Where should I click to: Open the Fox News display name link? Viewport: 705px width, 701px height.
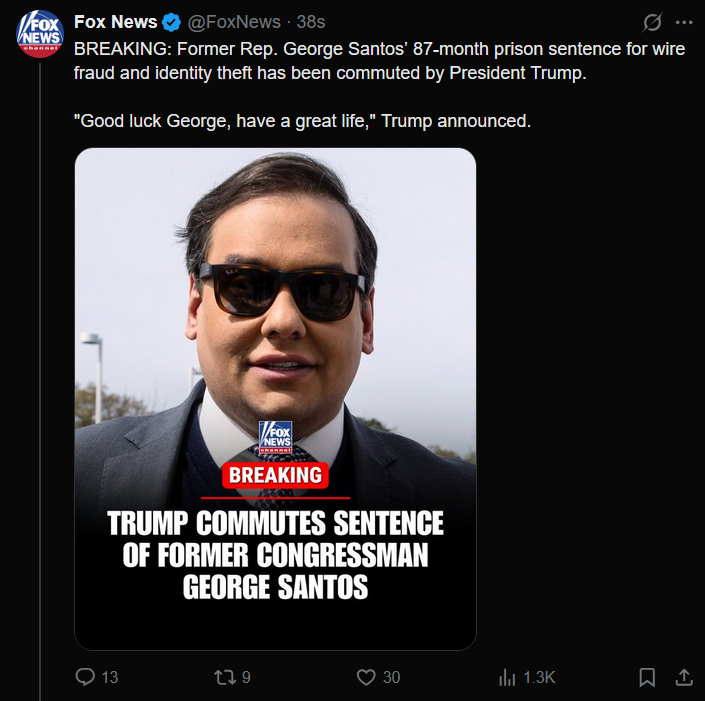click(116, 22)
